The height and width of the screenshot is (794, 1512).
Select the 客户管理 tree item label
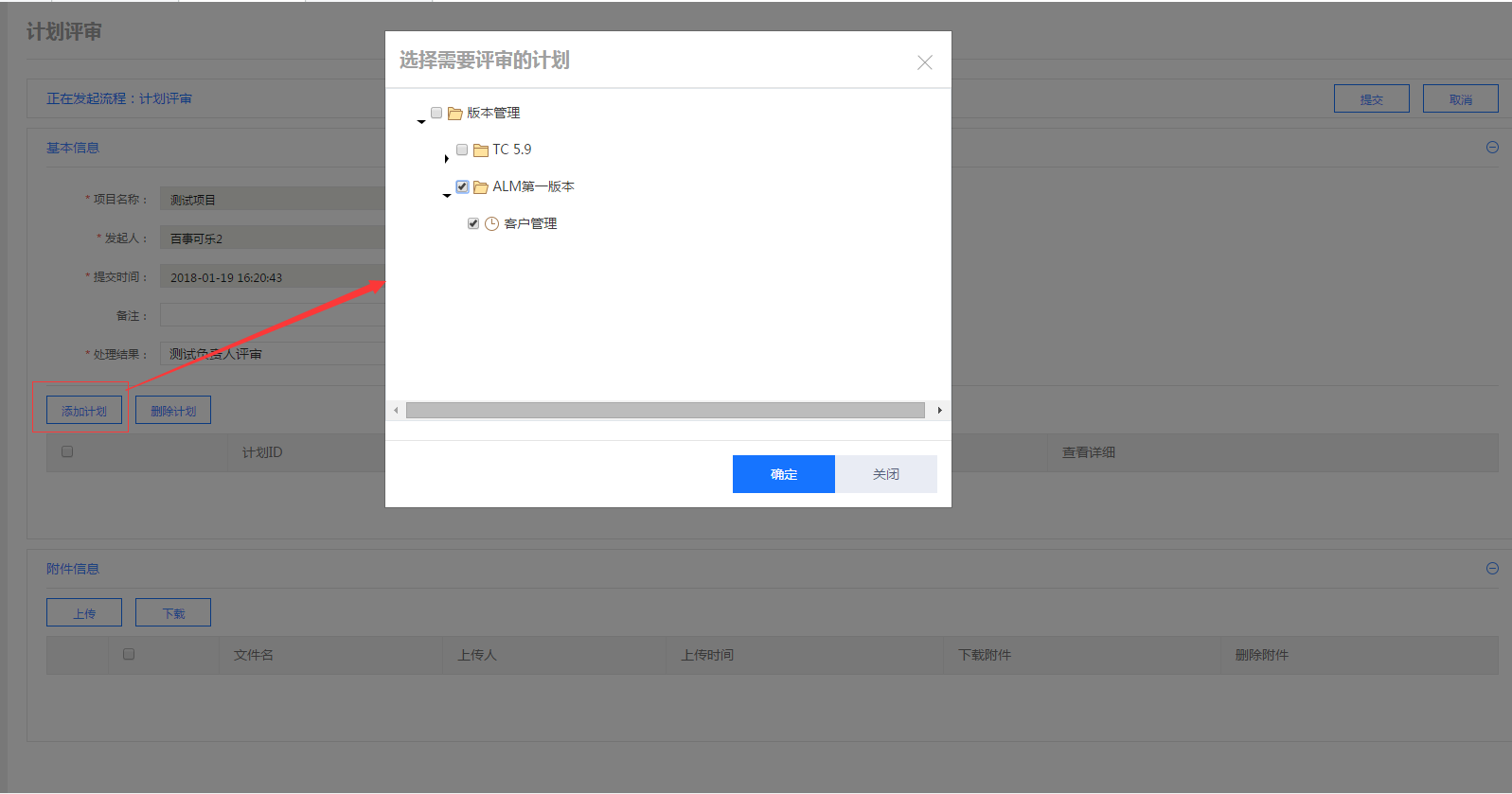(x=530, y=224)
